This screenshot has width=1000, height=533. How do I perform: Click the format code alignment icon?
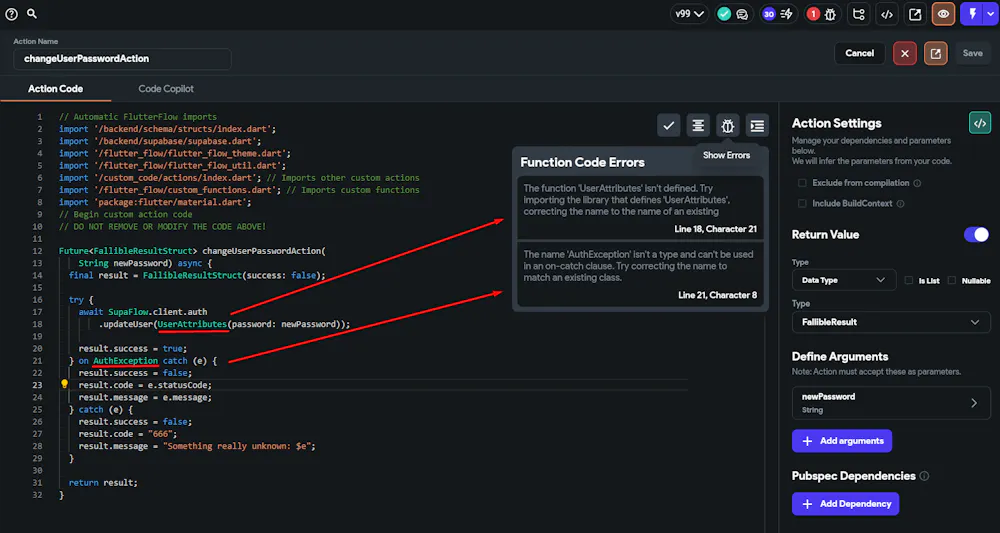698,126
